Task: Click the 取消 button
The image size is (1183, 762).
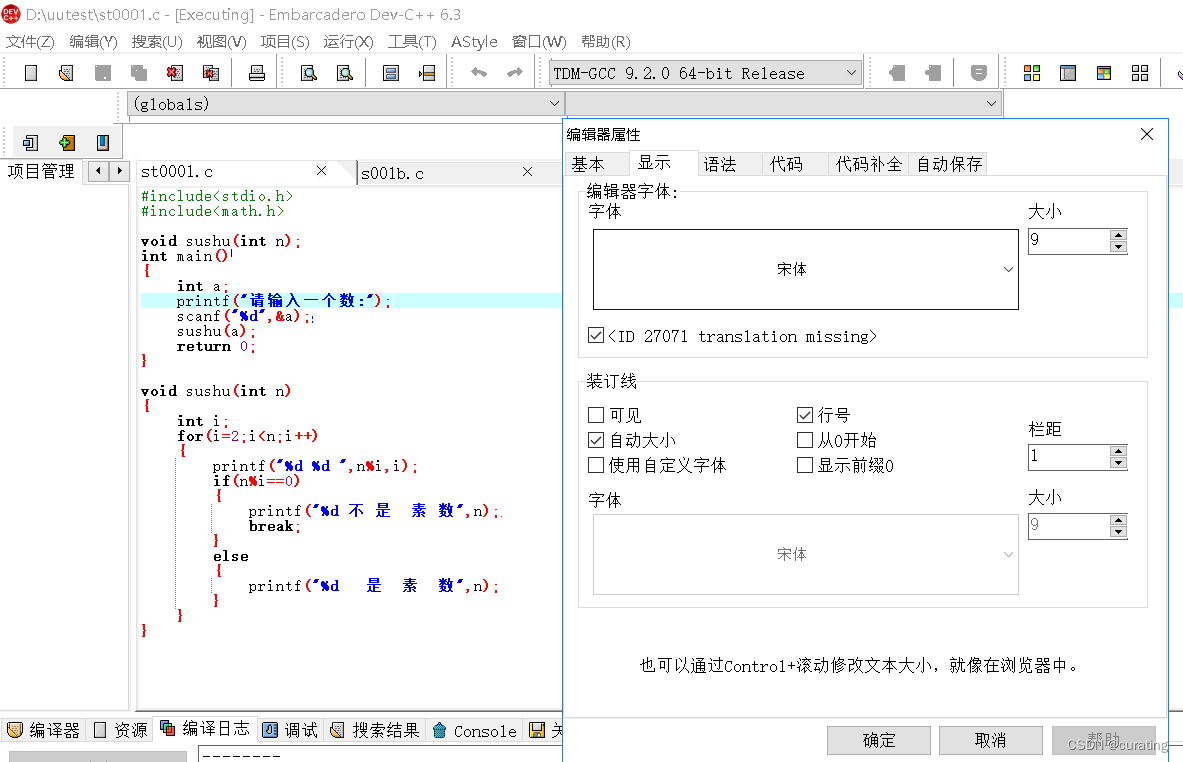Action: click(990, 740)
